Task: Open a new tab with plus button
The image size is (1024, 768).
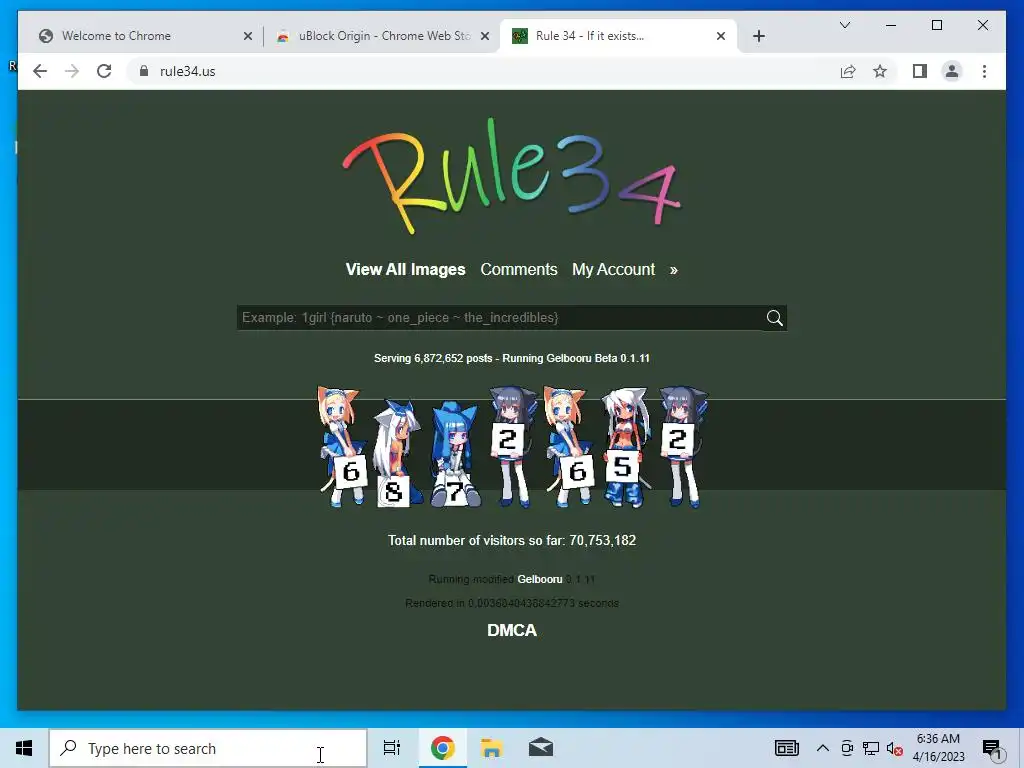Action: pyautogui.click(x=758, y=36)
